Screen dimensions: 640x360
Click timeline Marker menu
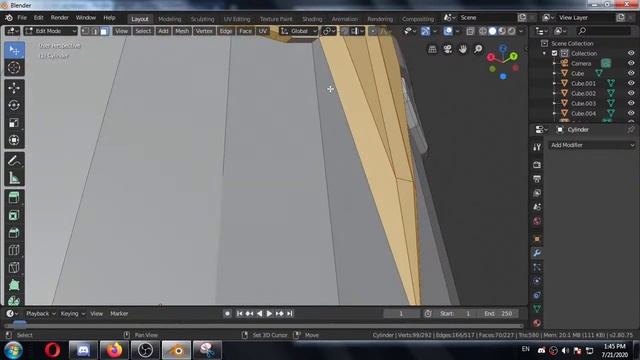tap(119, 313)
